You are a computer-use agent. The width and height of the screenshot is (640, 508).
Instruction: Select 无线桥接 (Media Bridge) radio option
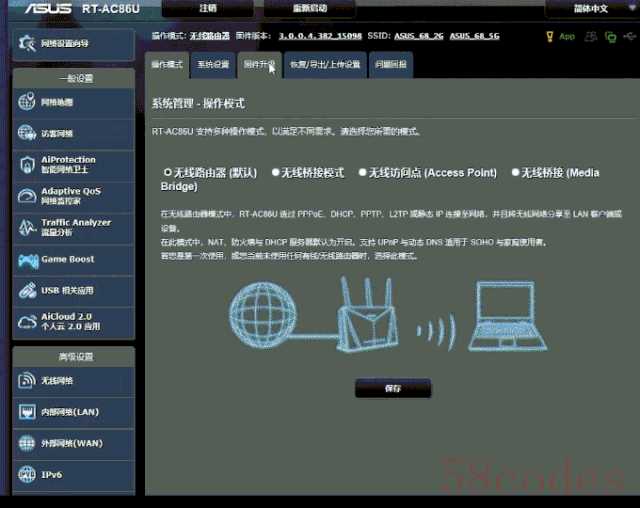pos(516,172)
